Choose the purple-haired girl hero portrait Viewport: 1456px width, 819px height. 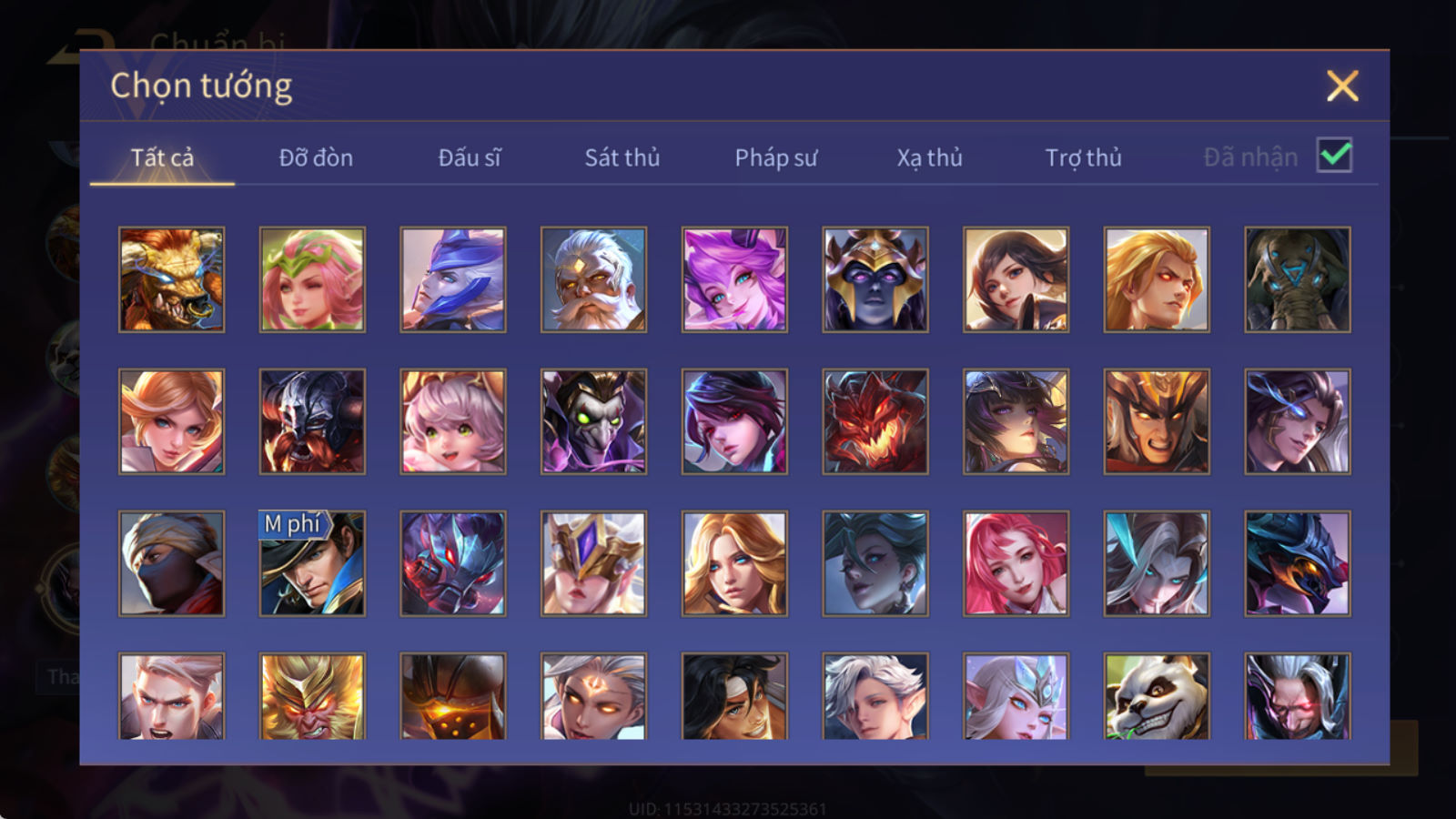tap(734, 279)
